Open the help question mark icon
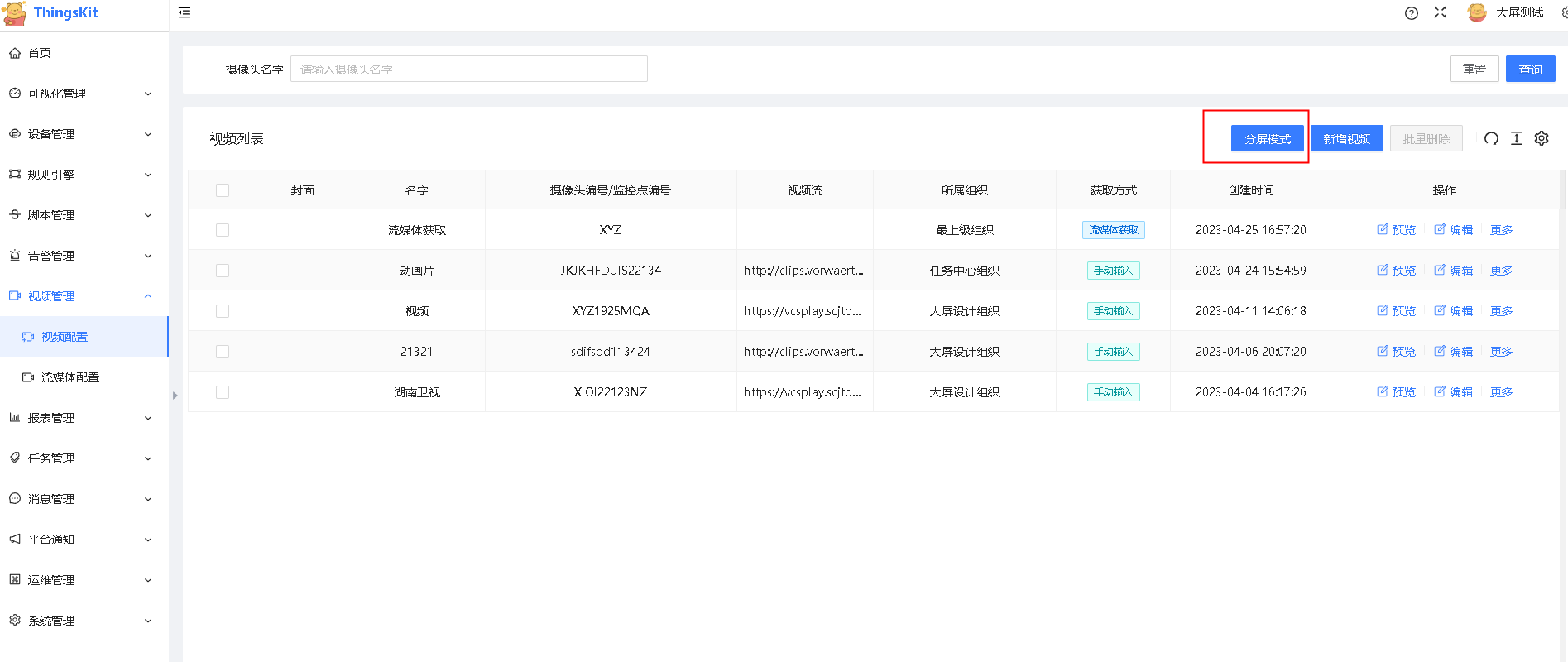This screenshot has width=1568, height=662. coord(1412,12)
